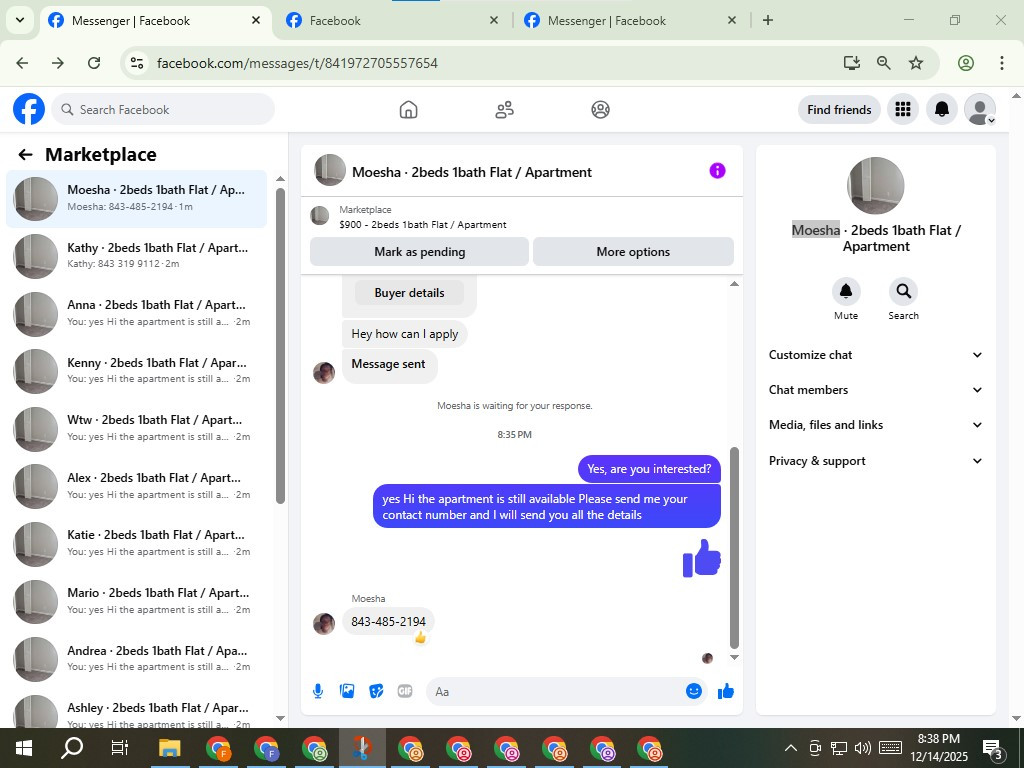
Task: Open File Explorer from the taskbar
Action: tap(170, 748)
